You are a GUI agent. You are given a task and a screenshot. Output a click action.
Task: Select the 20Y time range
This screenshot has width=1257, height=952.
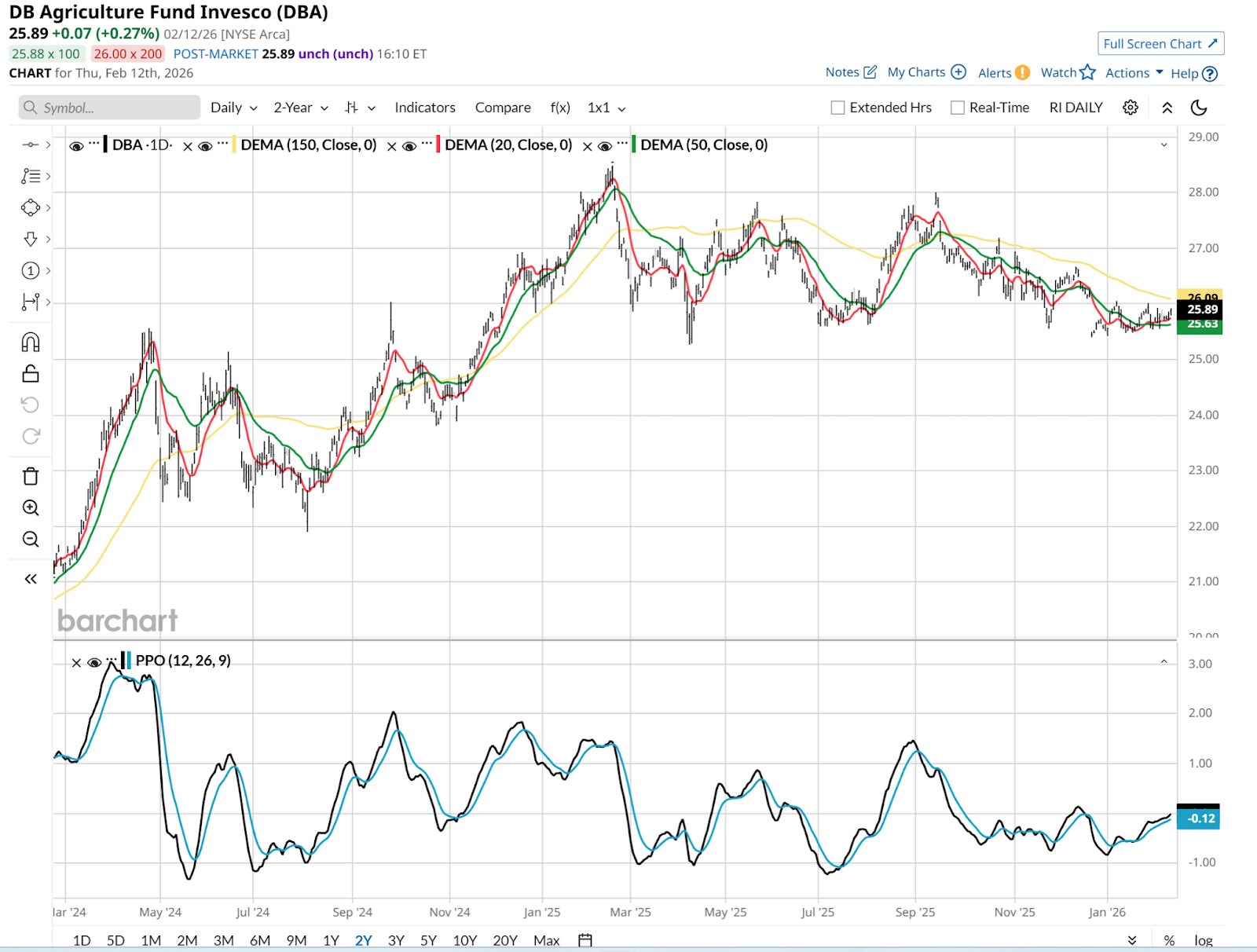505,940
